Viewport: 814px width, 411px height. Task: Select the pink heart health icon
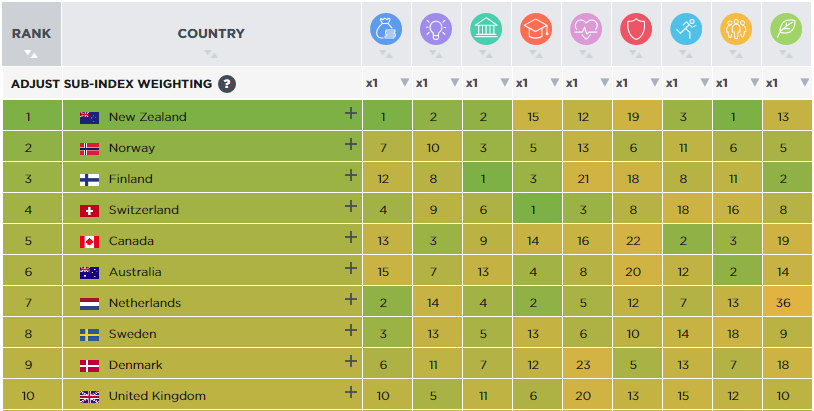coord(586,29)
